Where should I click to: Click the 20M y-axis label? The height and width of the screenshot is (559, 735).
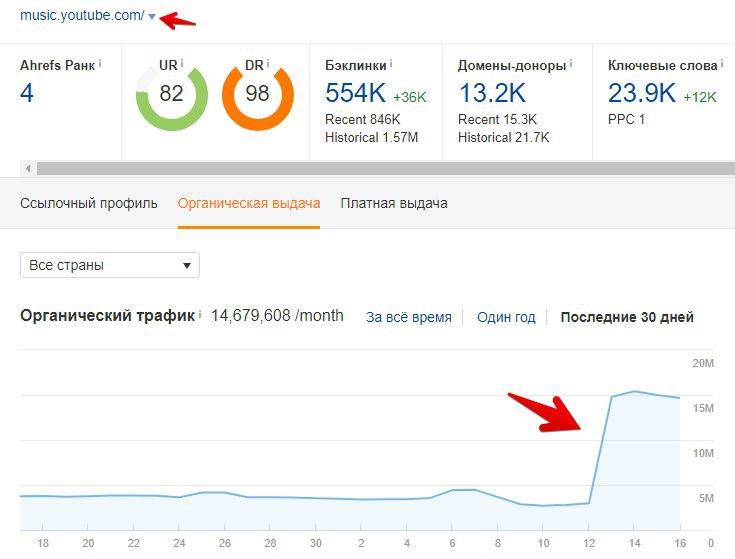tap(703, 363)
